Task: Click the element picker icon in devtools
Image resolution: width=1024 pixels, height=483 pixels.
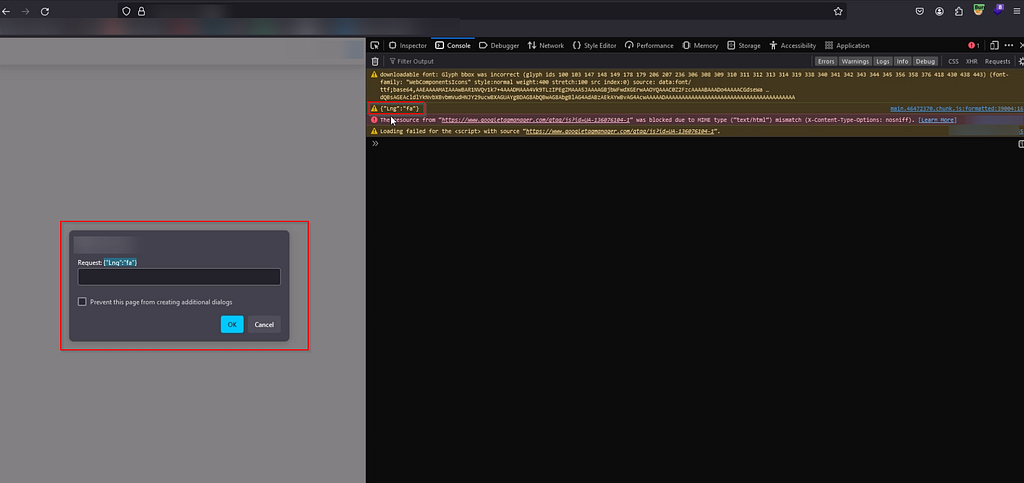Action: pos(374,46)
